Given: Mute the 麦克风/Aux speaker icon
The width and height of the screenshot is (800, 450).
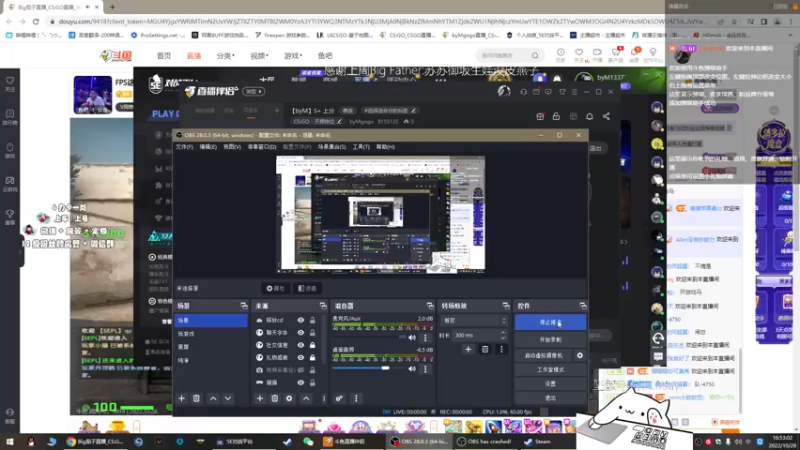Looking at the screenshot, I should [412, 337].
